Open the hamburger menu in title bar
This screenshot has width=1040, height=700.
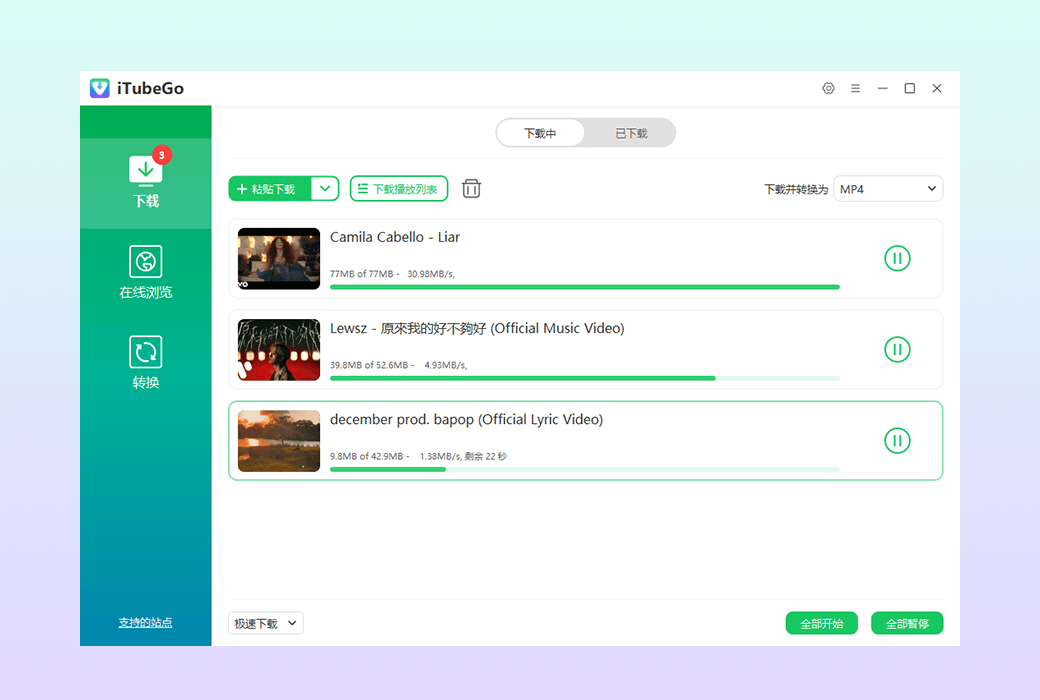856,88
